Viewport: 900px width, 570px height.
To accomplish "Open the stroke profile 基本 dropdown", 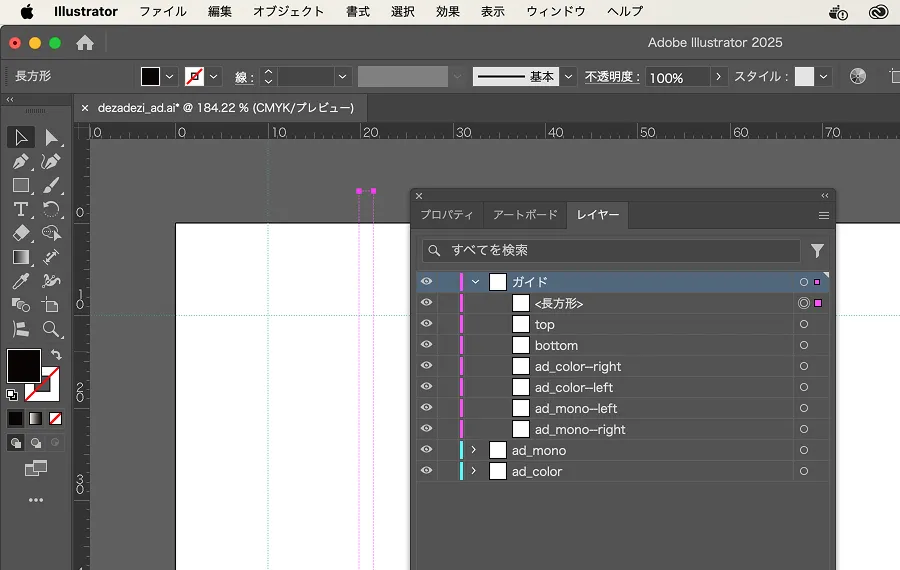I will click(x=568, y=77).
